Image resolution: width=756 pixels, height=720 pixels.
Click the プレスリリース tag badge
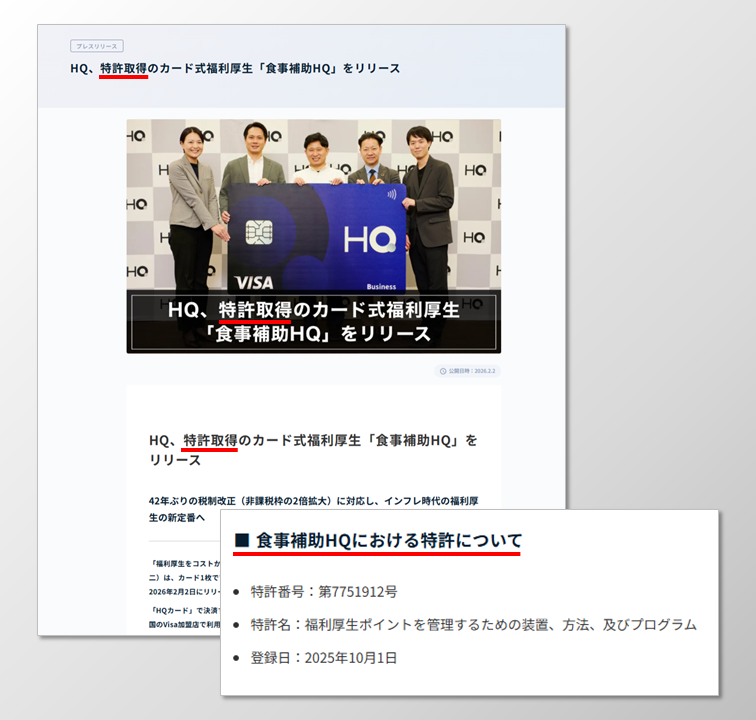point(97,46)
